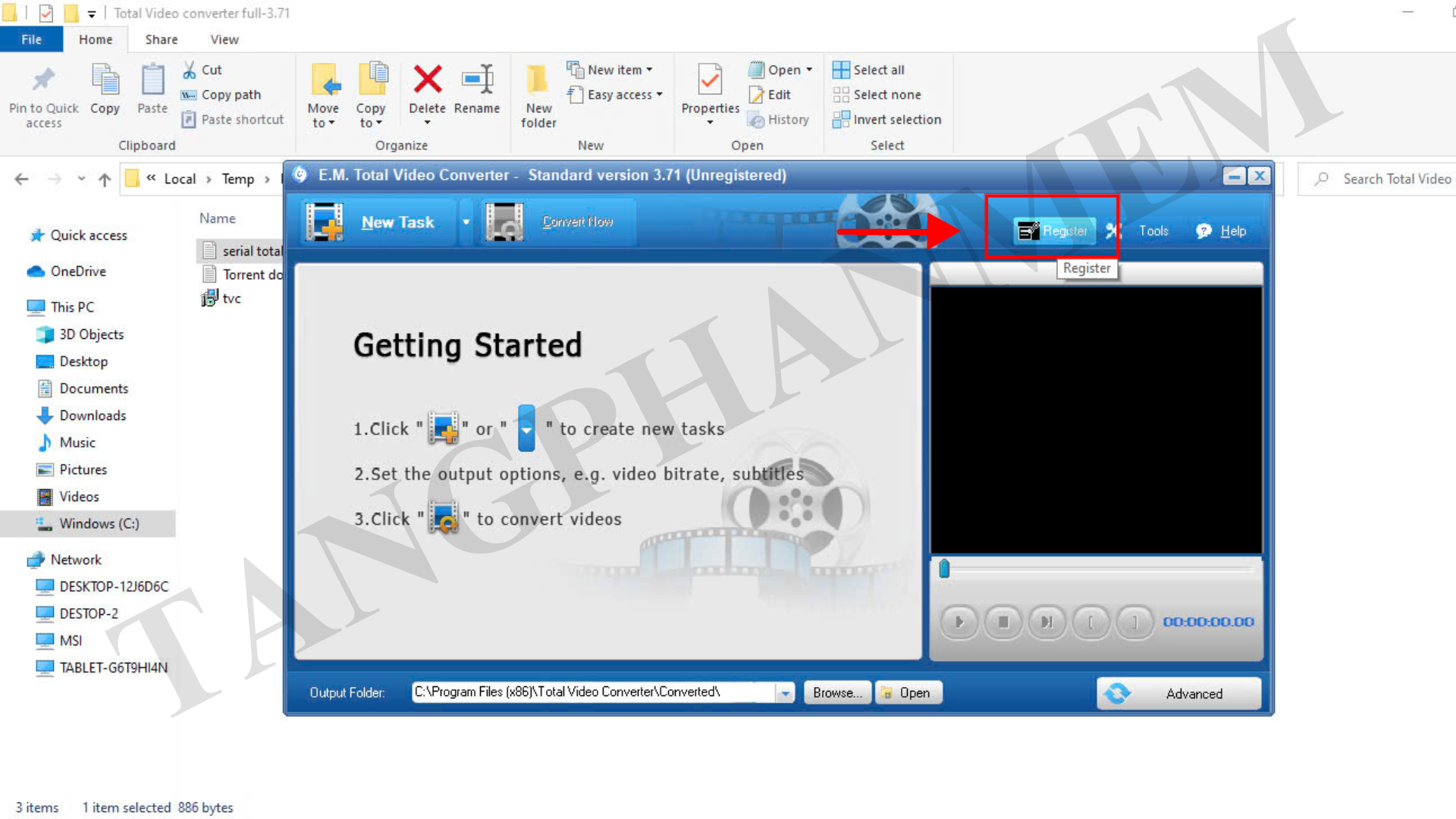Screen dimensions: 1456x819
Task: Open the New Task dropdown arrow
Action: click(x=466, y=222)
